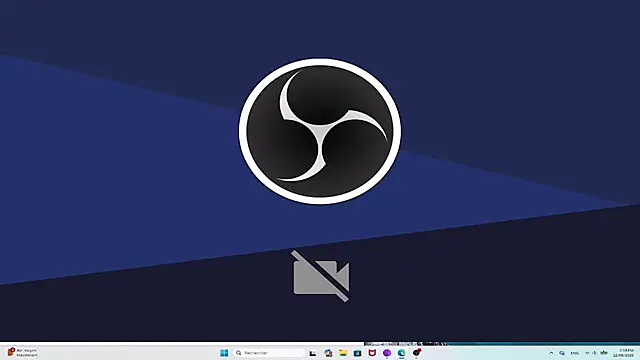Open the news widget at taskbar left
The image size is (640, 360).
23,353
